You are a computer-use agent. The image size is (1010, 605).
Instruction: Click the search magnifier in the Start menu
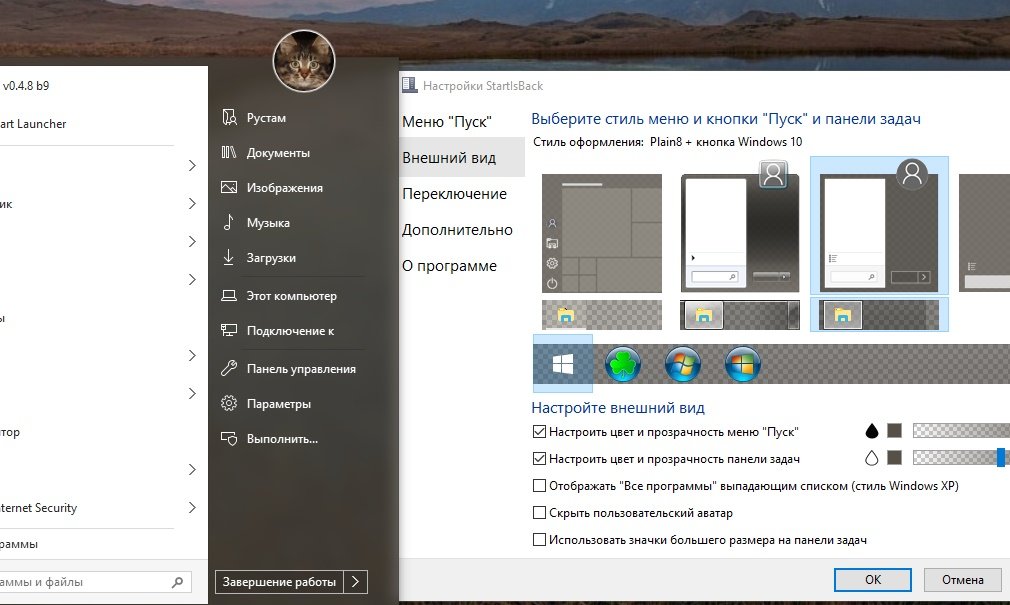[177, 582]
